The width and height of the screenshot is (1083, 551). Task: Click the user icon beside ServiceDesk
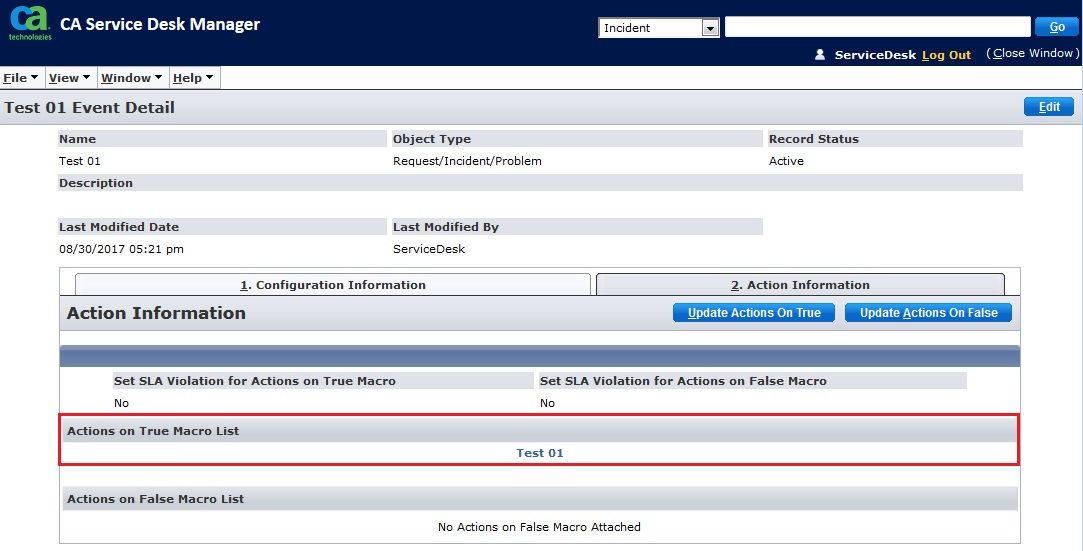(x=820, y=55)
